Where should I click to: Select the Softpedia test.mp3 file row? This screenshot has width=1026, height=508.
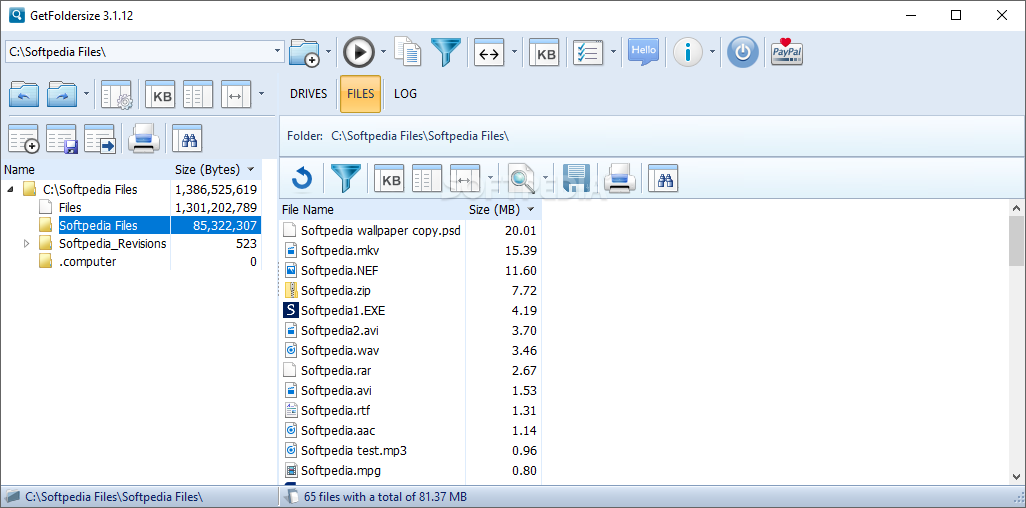410,450
